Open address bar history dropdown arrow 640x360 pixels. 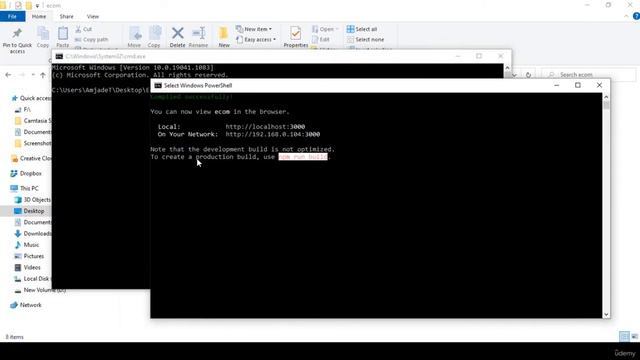pyautogui.click(x=514, y=75)
